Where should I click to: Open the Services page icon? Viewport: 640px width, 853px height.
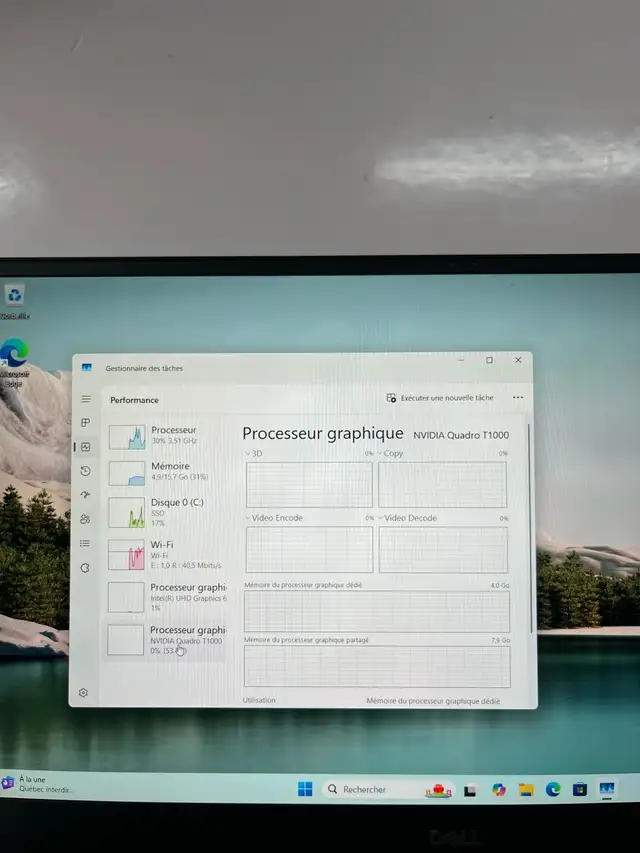point(85,568)
